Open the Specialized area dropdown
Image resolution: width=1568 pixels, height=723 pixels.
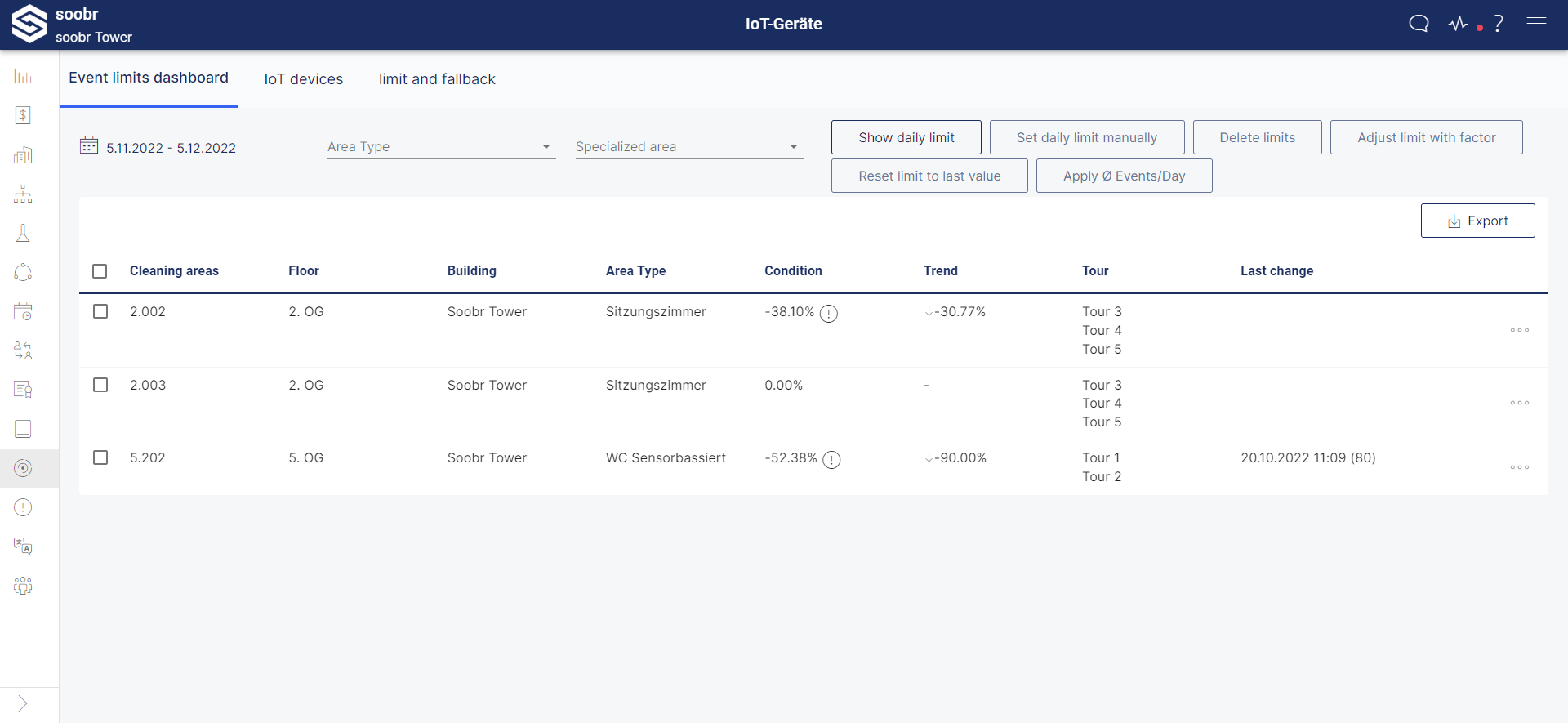click(688, 147)
